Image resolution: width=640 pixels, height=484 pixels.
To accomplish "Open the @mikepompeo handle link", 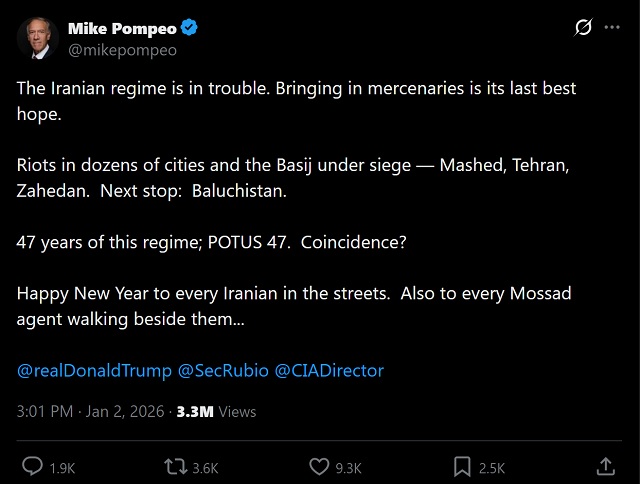I will click(x=122, y=50).
